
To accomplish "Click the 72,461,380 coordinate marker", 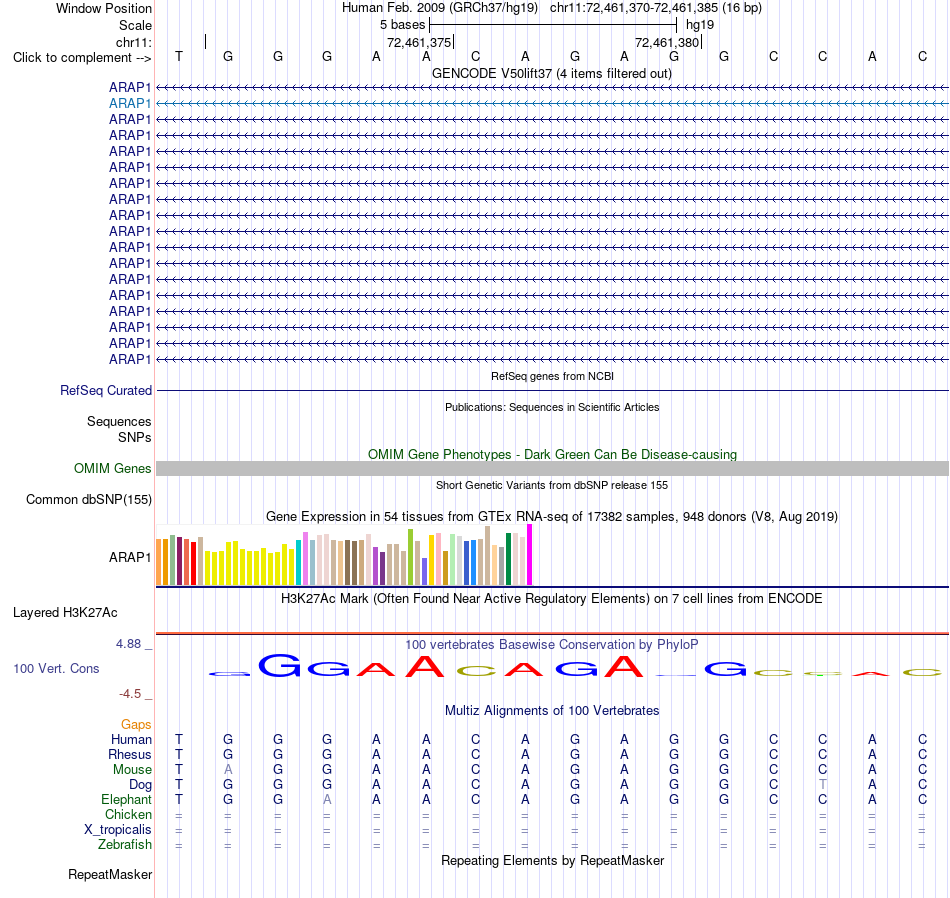I will tap(667, 42).
